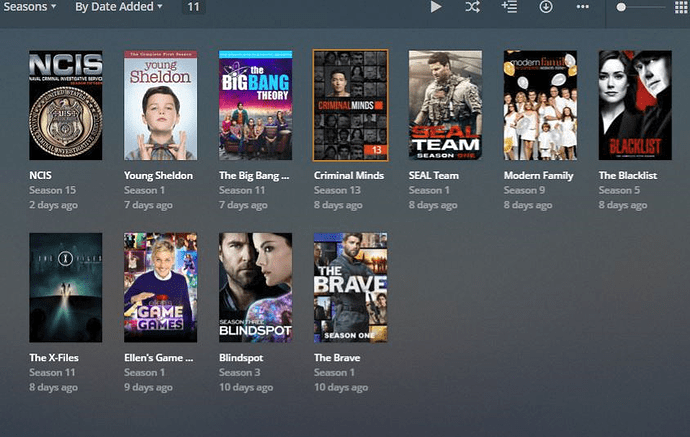The width and height of the screenshot is (690, 437).
Task: Add items to playlist icon
Action: [509, 7]
